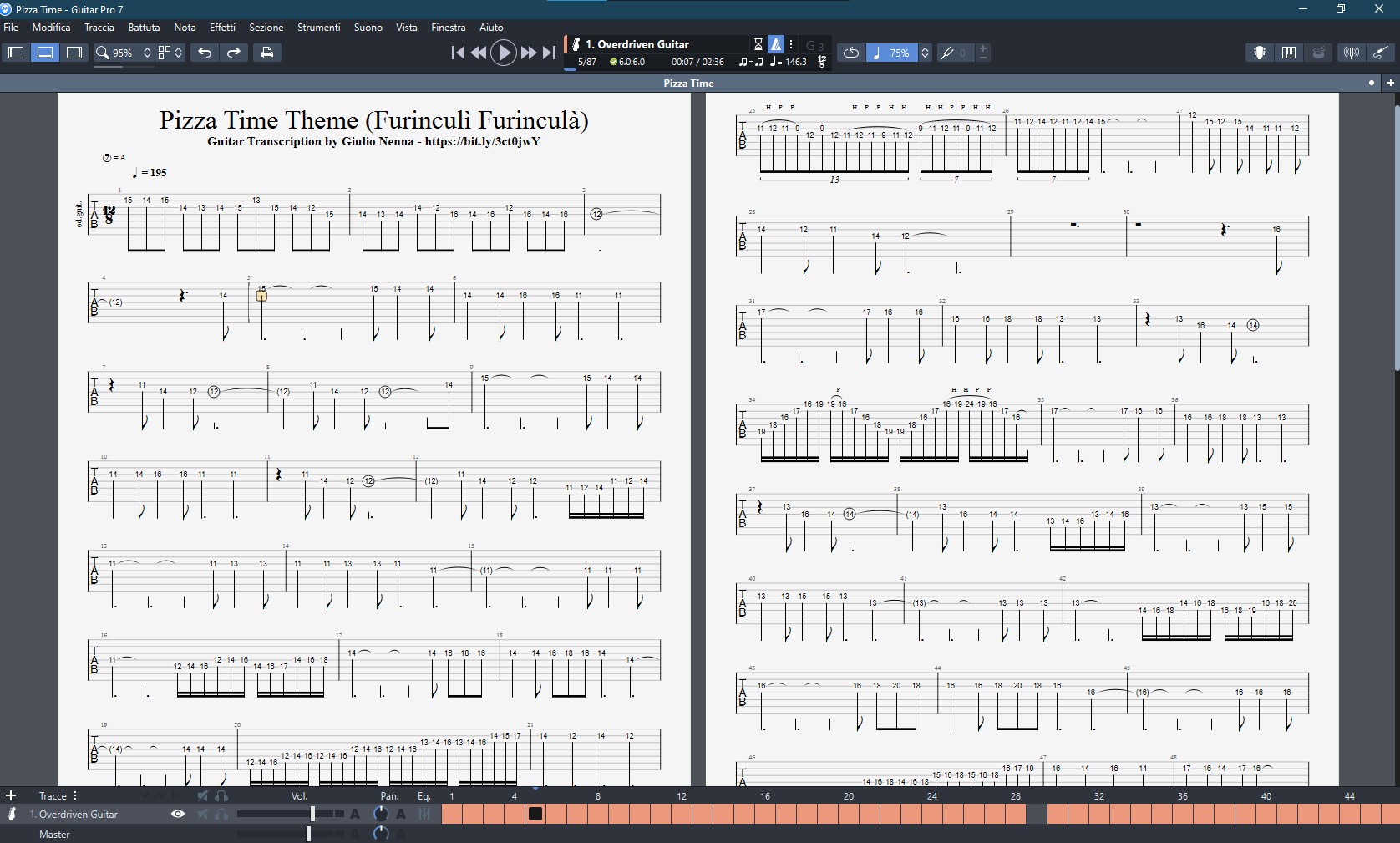Toggle Overdriven Guitar pan automation A

coord(401,814)
